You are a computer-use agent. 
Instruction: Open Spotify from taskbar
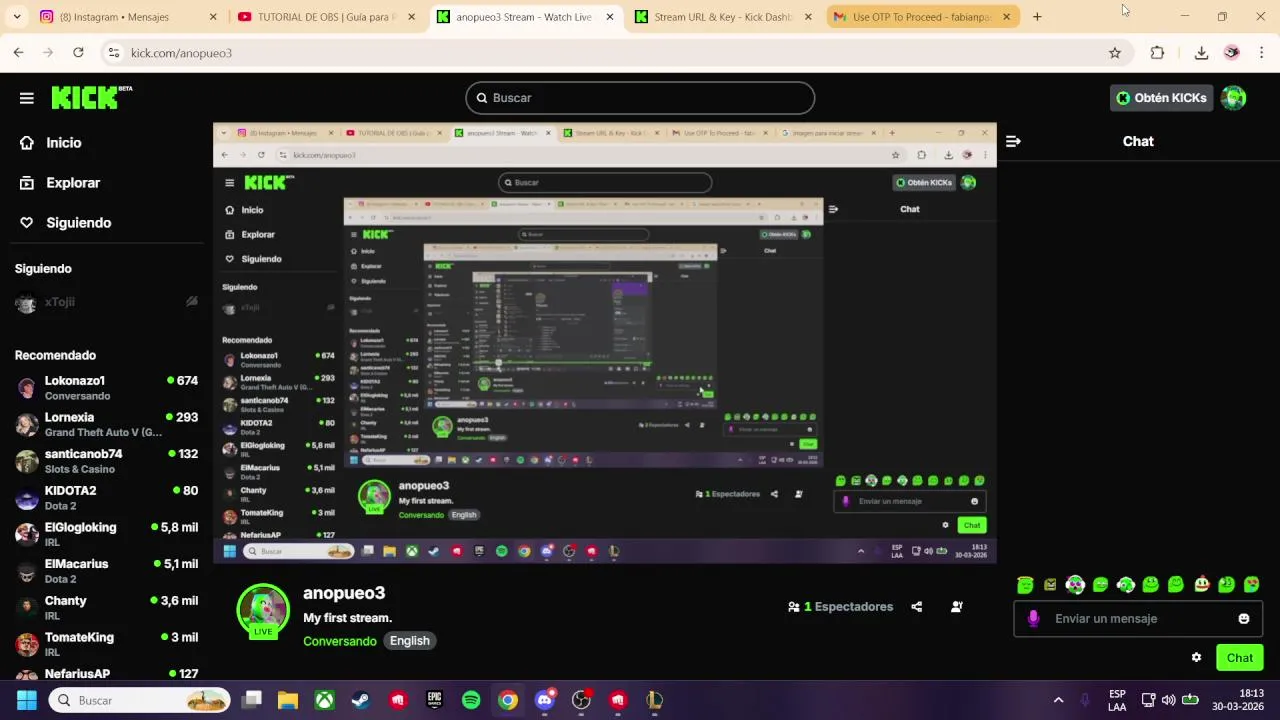pyautogui.click(x=471, y=700)
